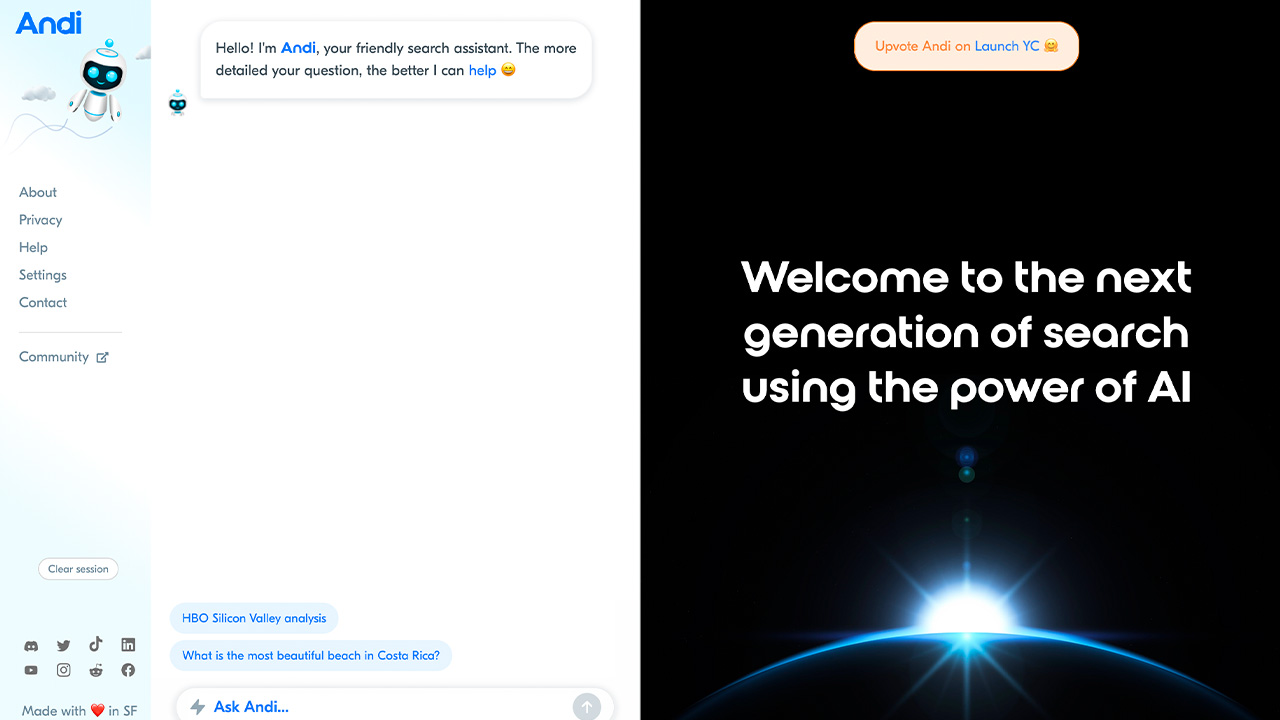Visit Andi's TikTok page icon
The height and width of the screenshot is (720, 1280).
coord(96,645)
